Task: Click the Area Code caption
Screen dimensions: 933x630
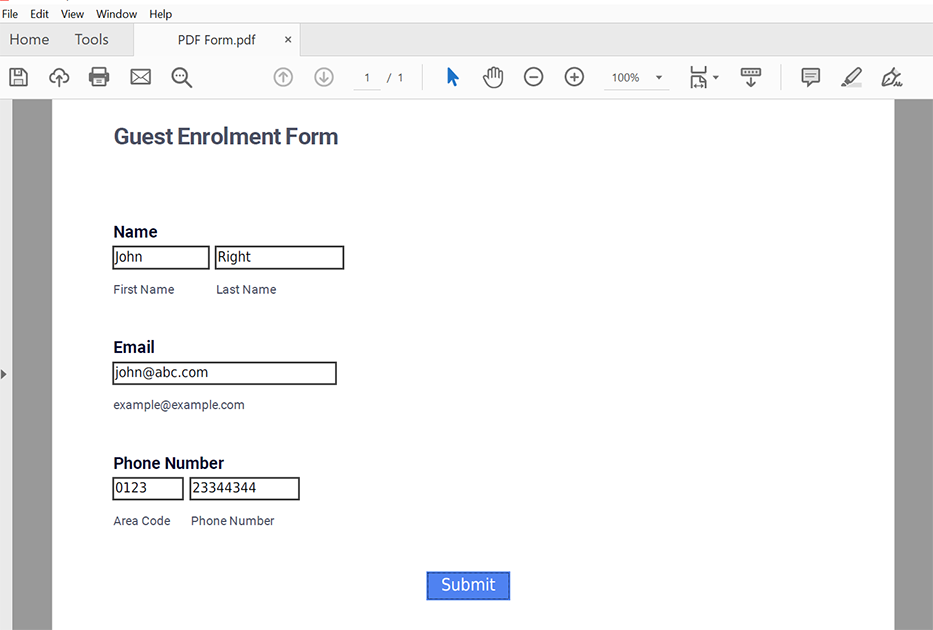Action: pos(142,521)
